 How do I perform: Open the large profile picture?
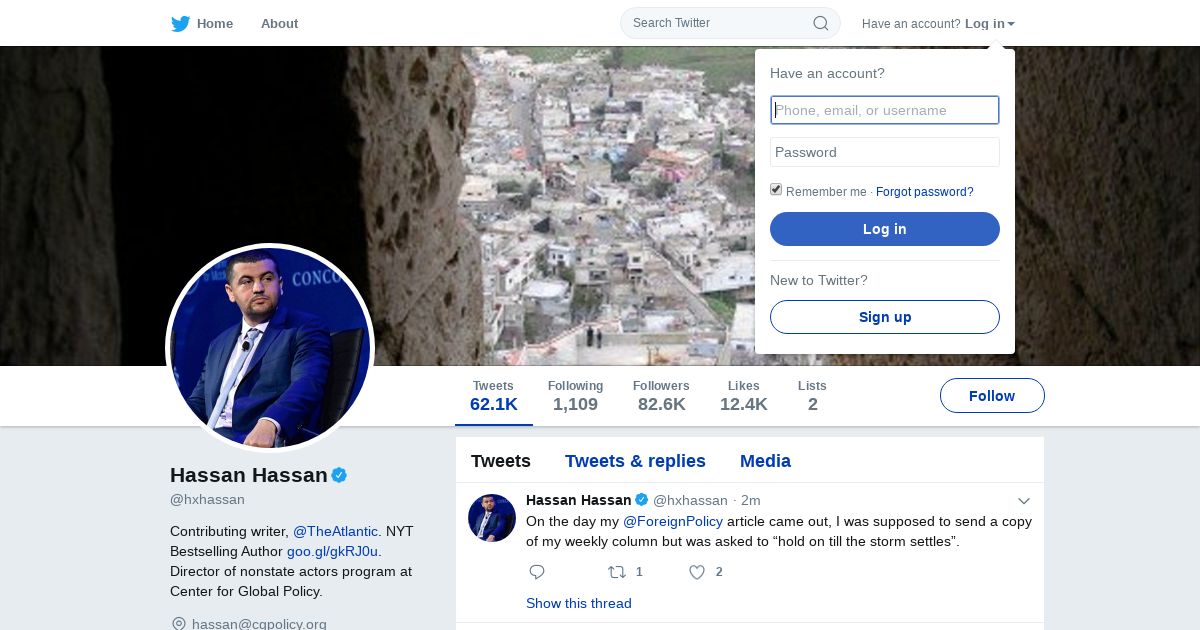pyautogui.click(x=270, y=348)
